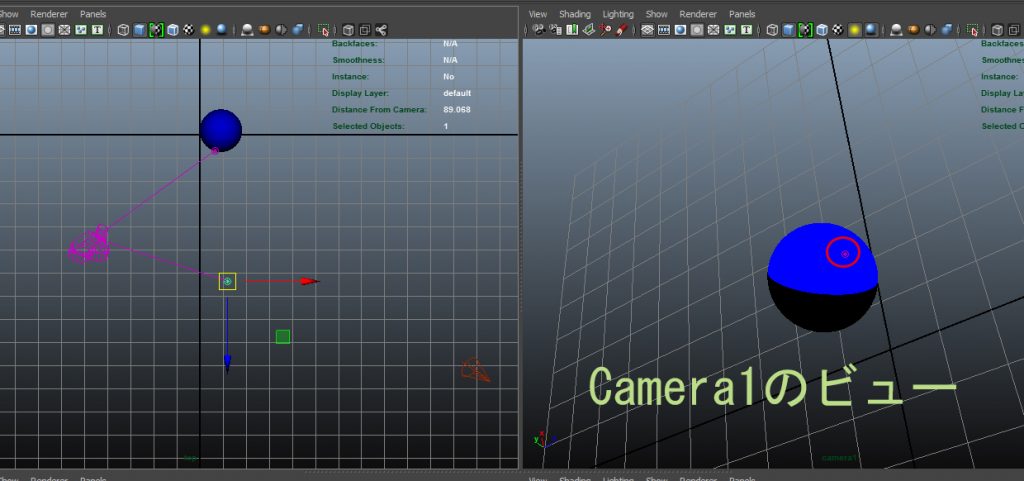Open Lighting menu in camera1 panel

[x=618, y=14]
